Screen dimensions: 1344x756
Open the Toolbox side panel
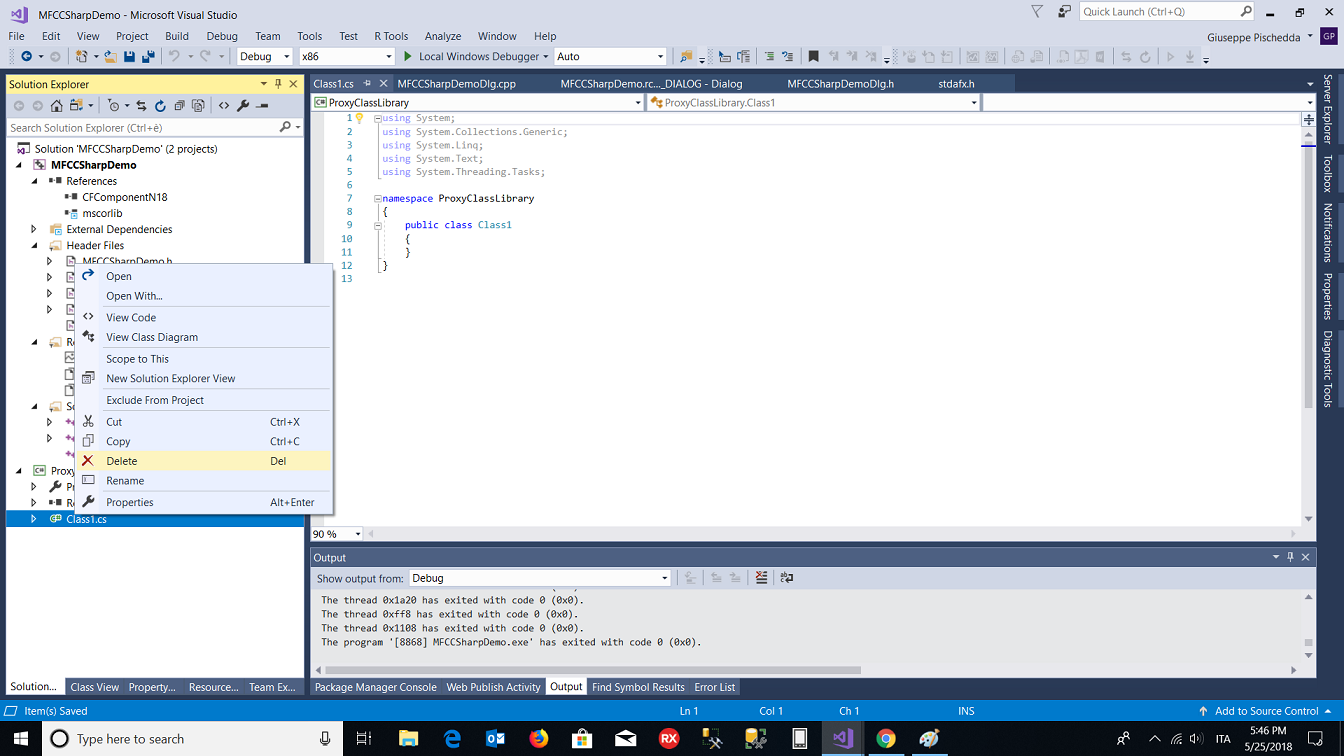coord(1328,173)
